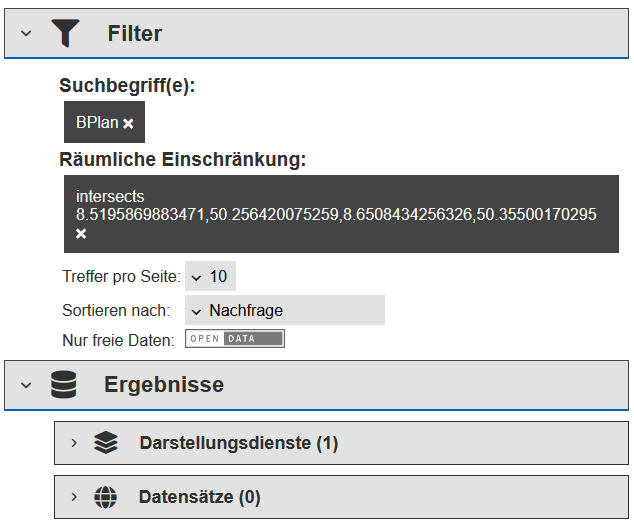Viewport: 634px width, 525px height.
Task: Click the Filter heading text
Action: (135, 33)
